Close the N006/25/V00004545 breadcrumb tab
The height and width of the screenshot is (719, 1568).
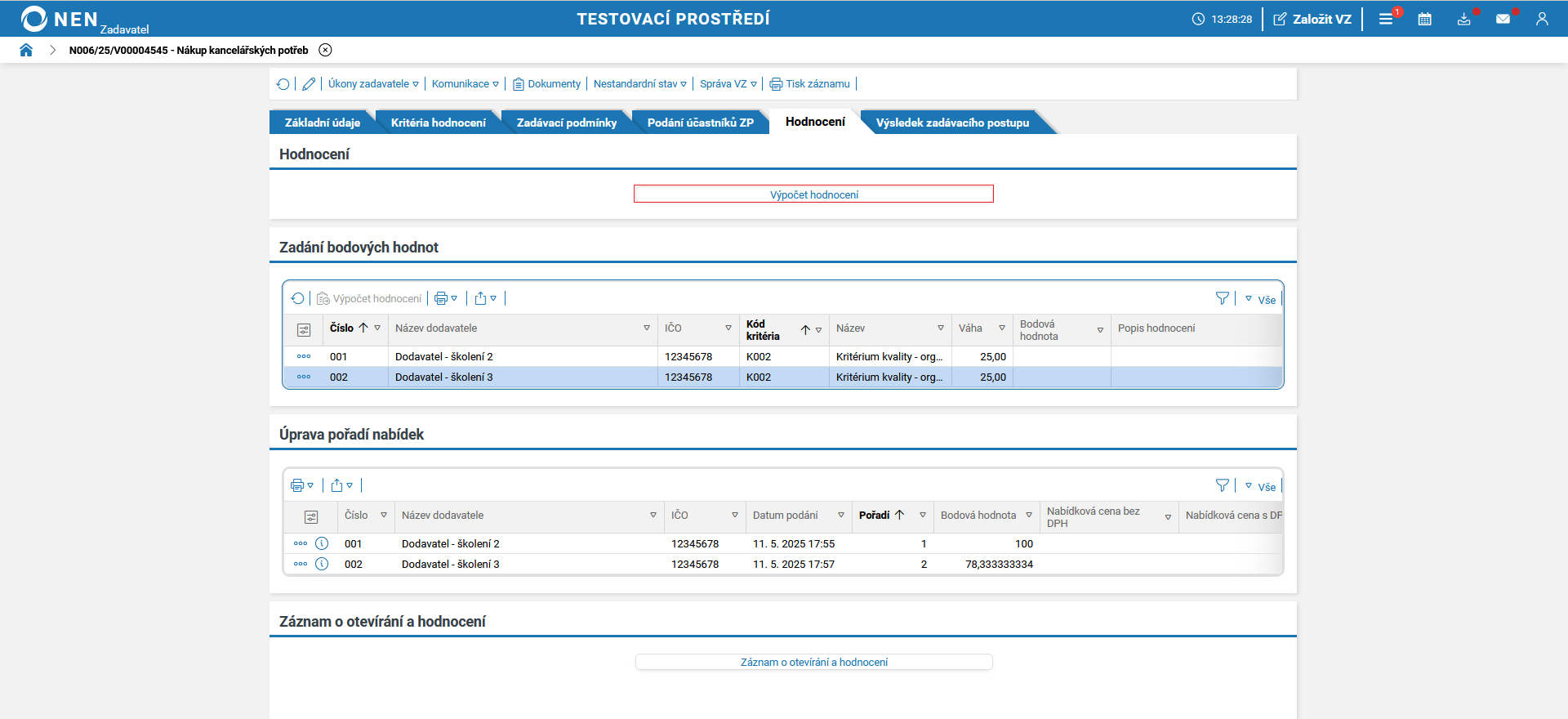325,50
